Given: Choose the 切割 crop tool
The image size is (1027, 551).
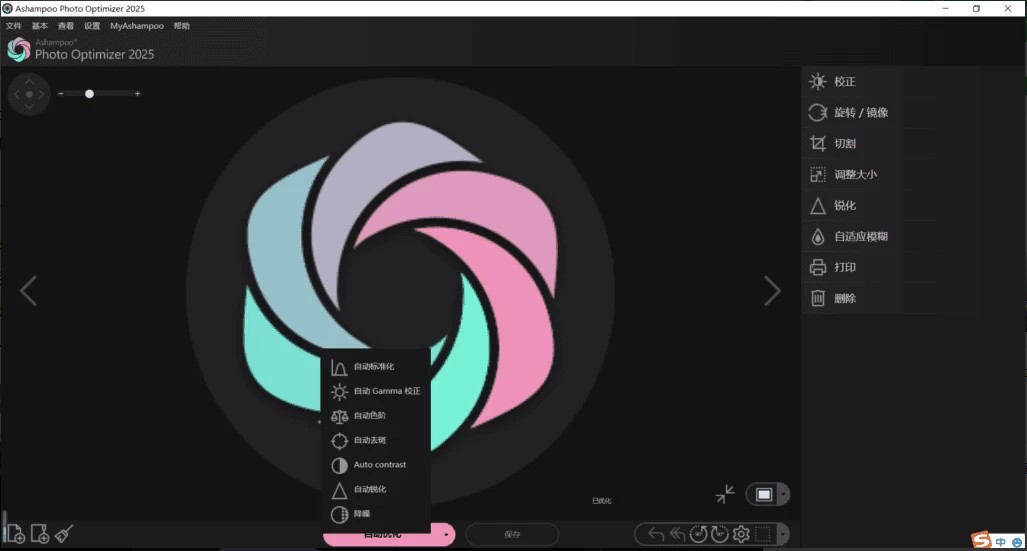Looking at the screenshot, I should pyautogui.click(x=818, y=144).
